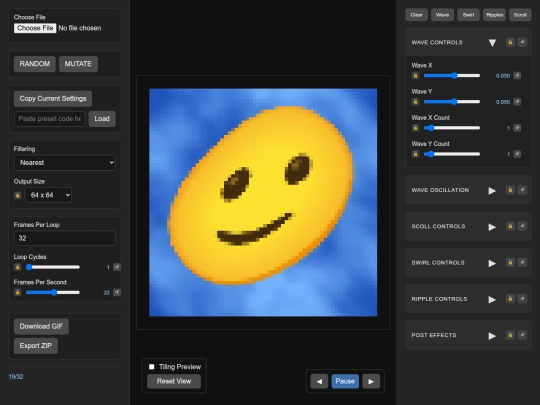Pause the animation playback
Screen dimensions: 540x405
coord(345,381)
